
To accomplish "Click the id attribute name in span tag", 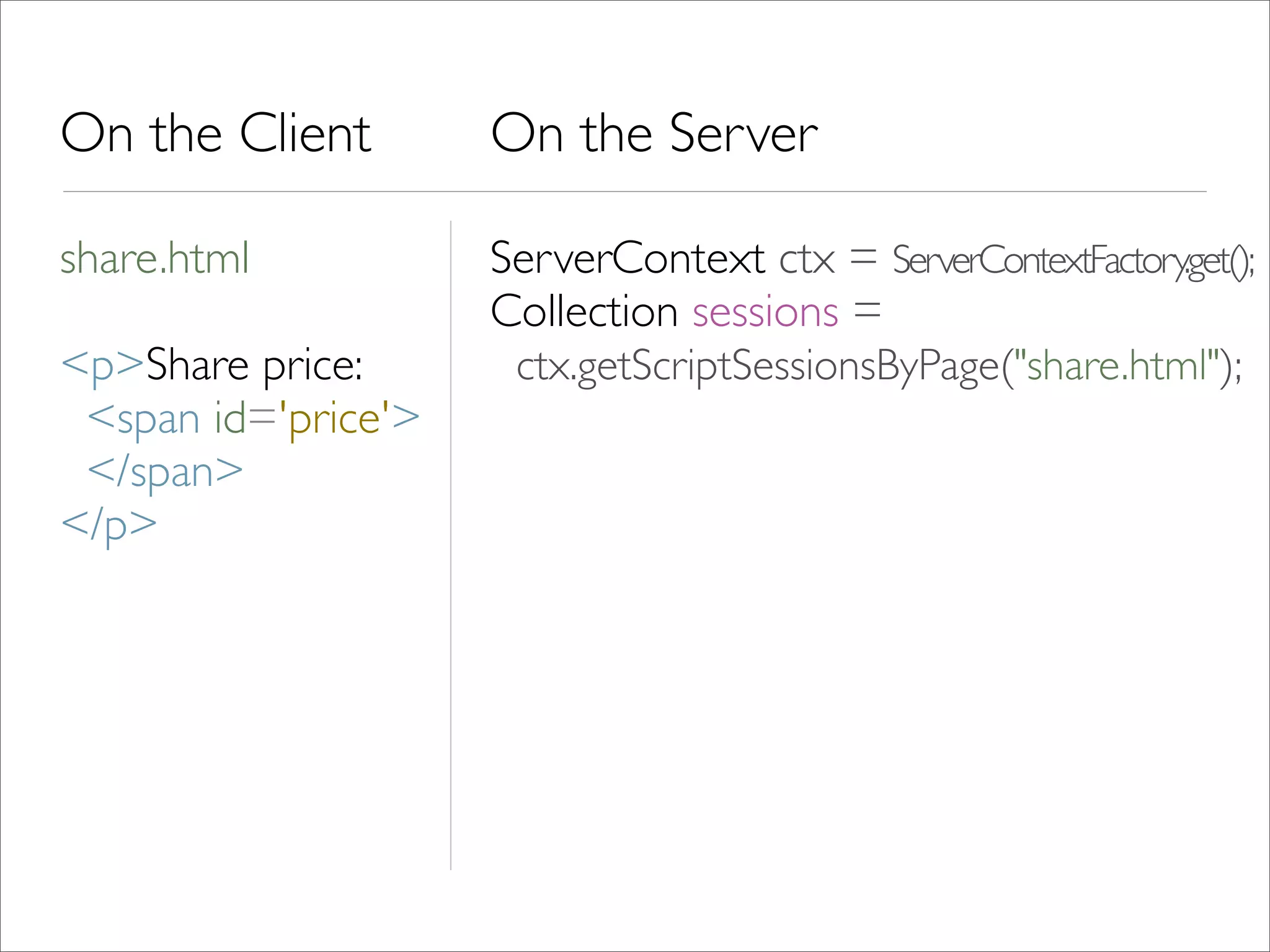I will 229,419.
